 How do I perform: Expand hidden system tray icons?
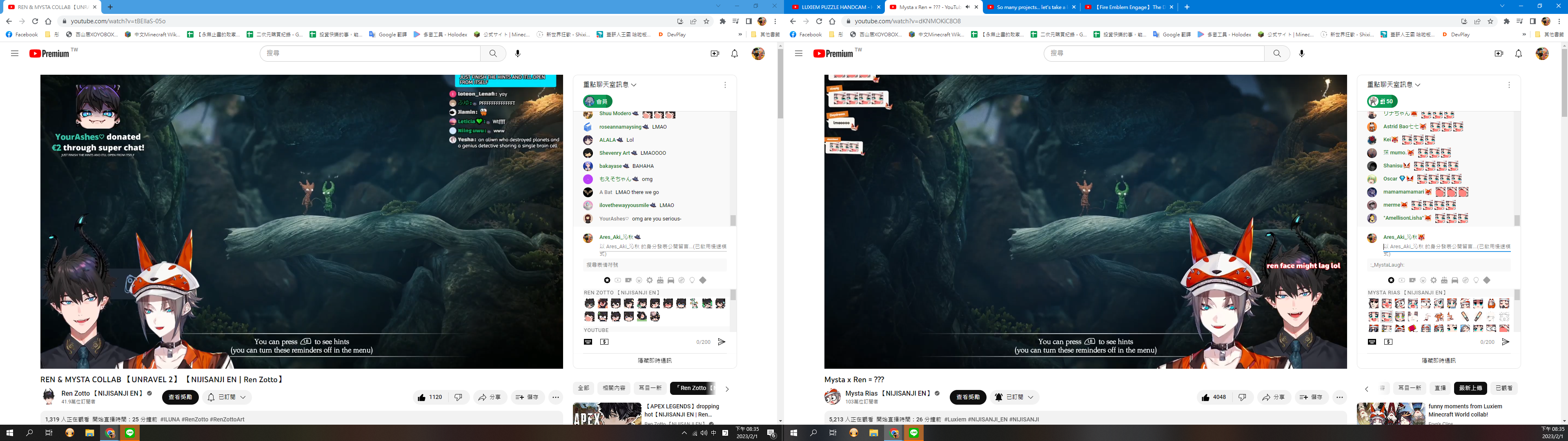click(684, 433)
